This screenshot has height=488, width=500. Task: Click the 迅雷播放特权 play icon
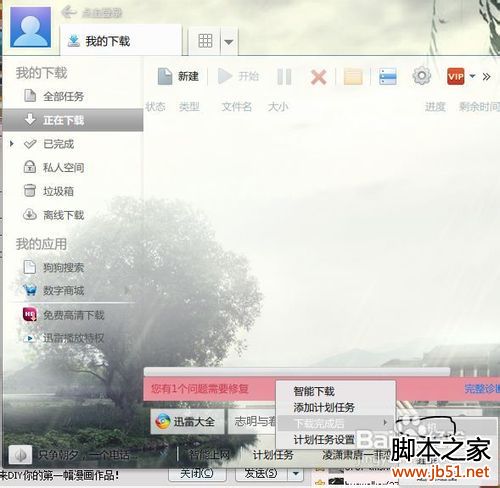30,338
